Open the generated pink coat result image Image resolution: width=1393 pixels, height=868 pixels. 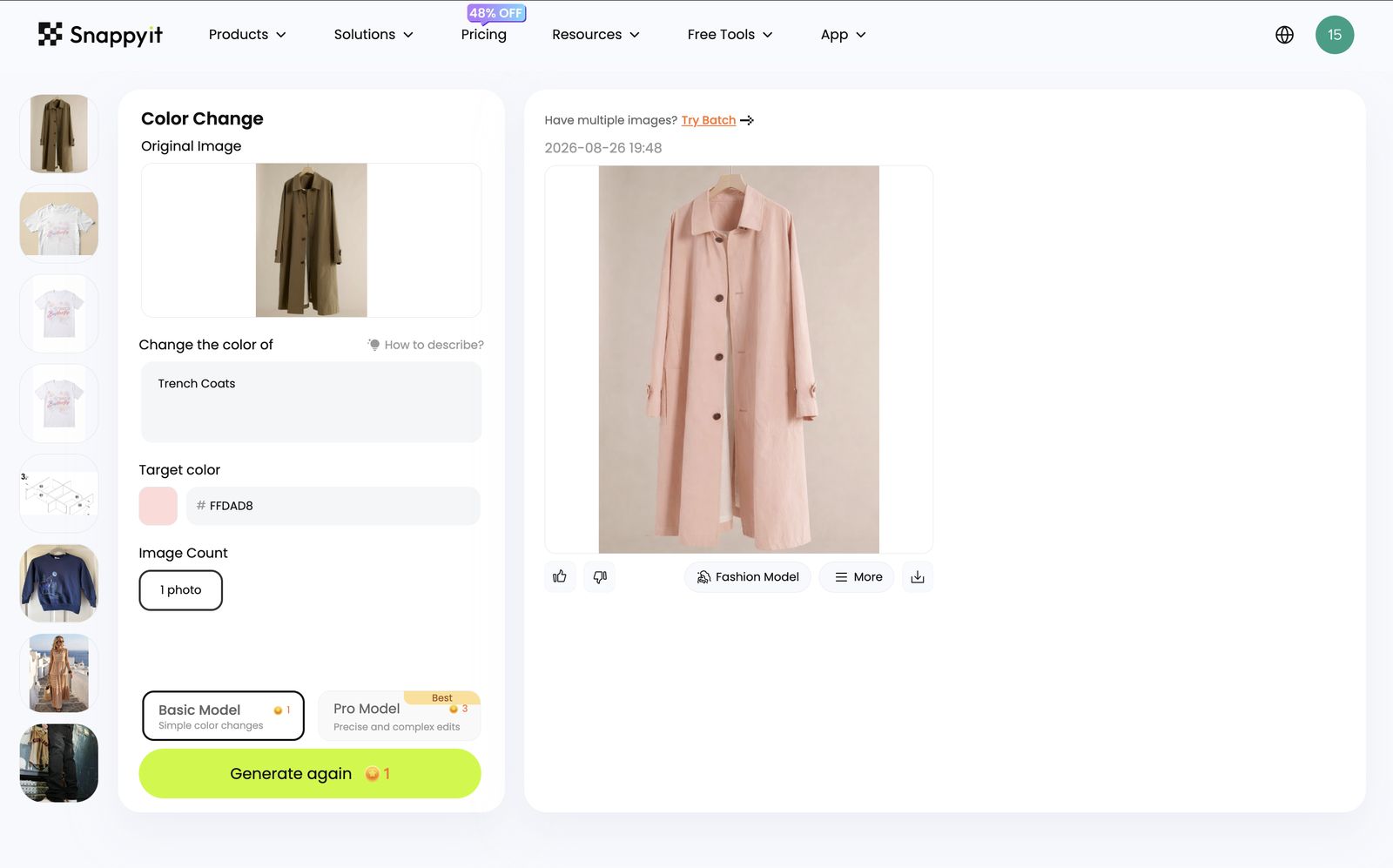point(739,360)
